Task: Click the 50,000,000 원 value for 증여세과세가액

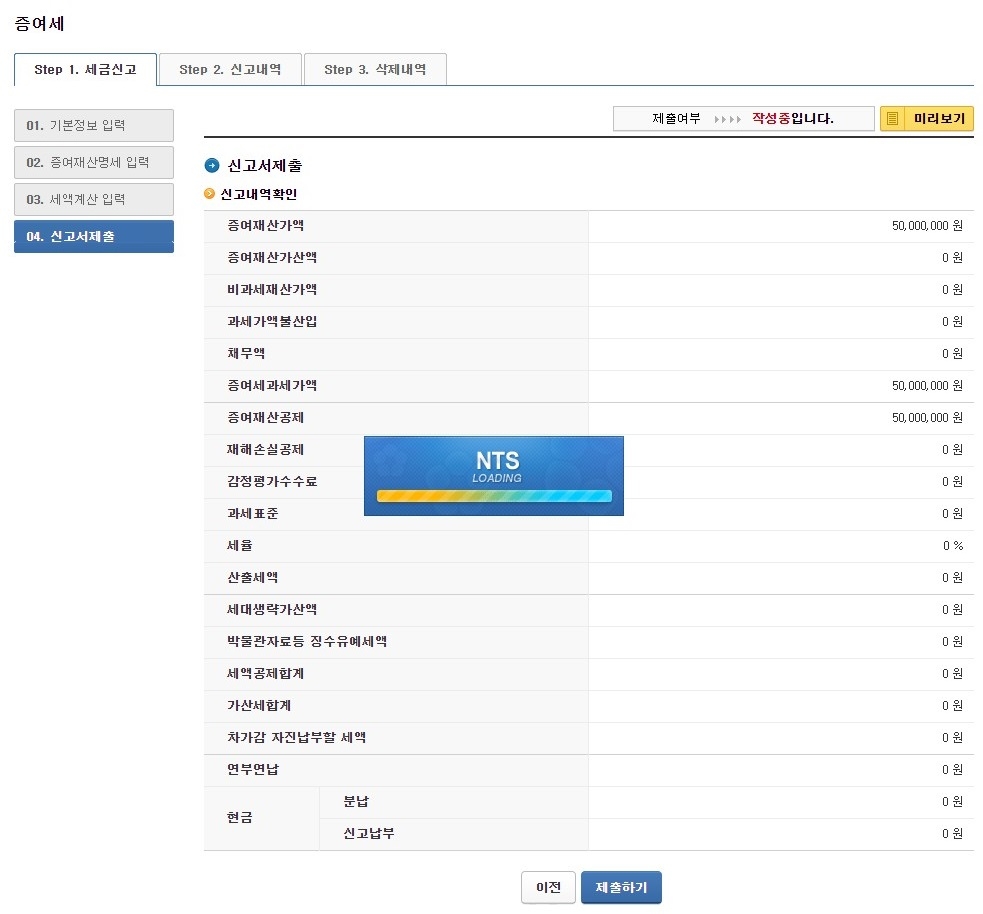Action: pos(927,386)
